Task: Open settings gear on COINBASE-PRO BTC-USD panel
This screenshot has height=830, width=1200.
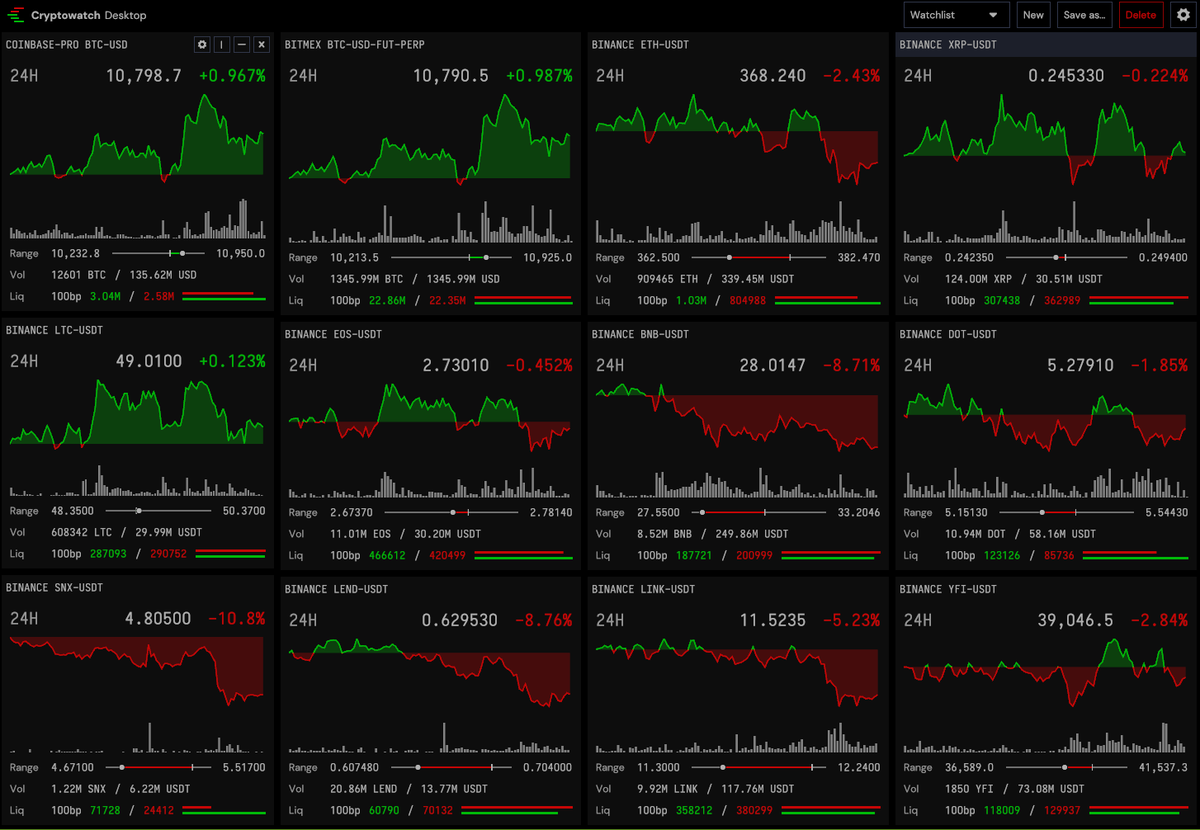Action: (x=202, y=45)
